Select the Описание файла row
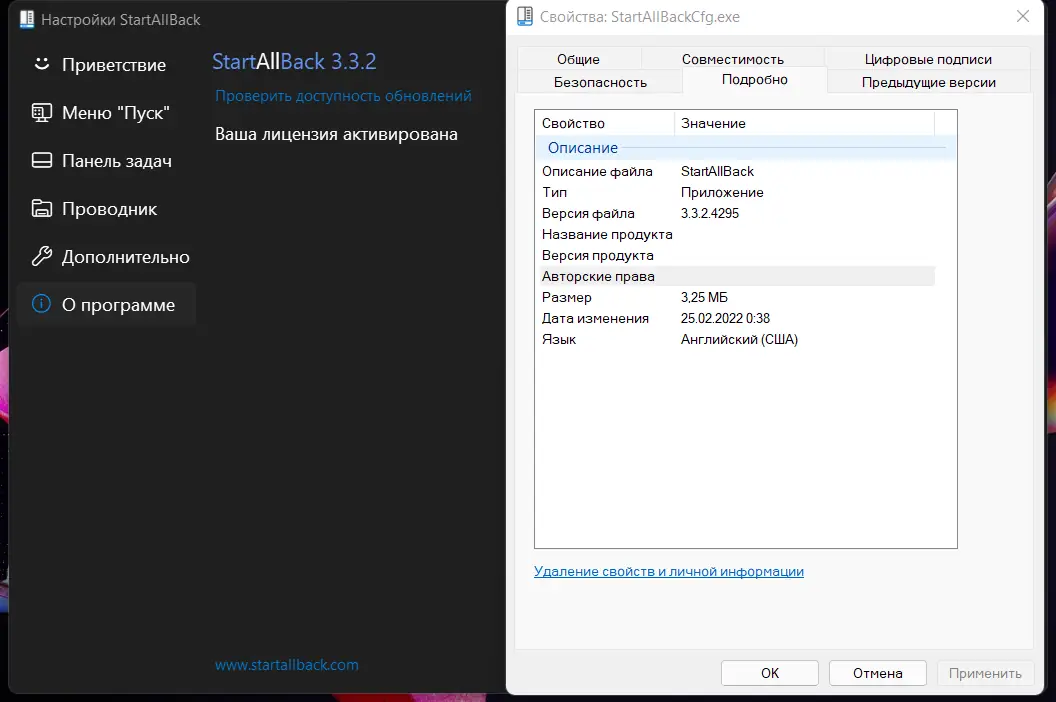Viewport: 1056px width, 702px height. pyautogui.click(x=735, y=171)
